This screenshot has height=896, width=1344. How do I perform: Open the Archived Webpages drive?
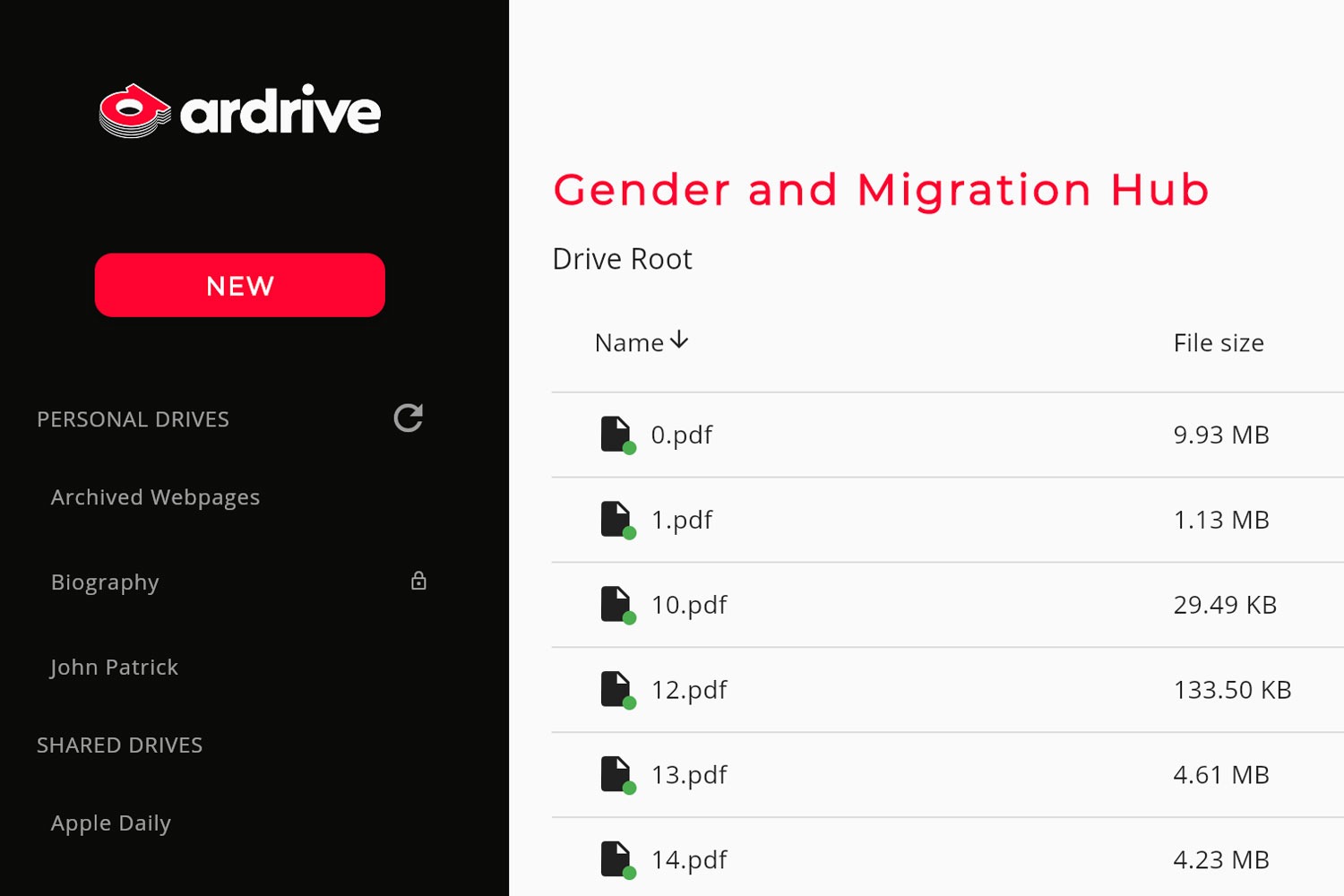click(x=155, y=496)
